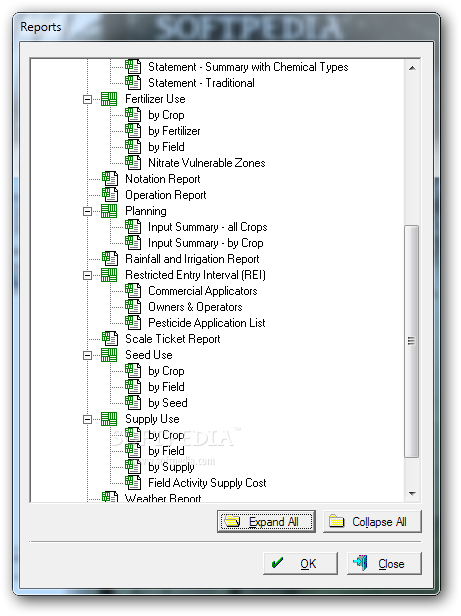461x616 pixels.
Task: Select Fertilizer Use by Field report
Action: [166, 147]
